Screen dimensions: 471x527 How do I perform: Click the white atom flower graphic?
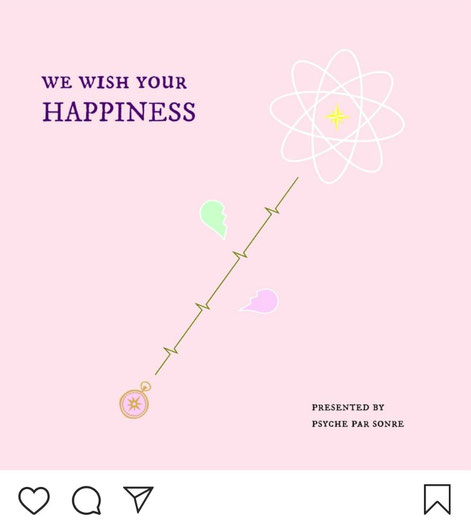[x=337, y=116]
